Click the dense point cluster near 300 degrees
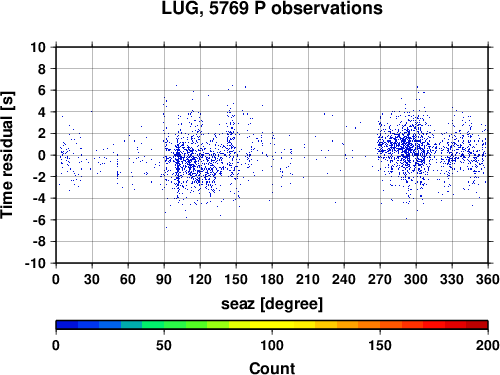The height and width of the screenshot is (375, 500). [408, 148]
